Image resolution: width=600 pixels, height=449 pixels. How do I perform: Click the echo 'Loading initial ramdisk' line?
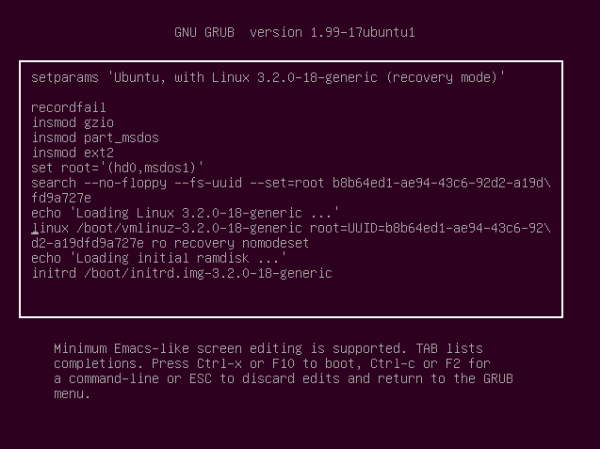159,258
